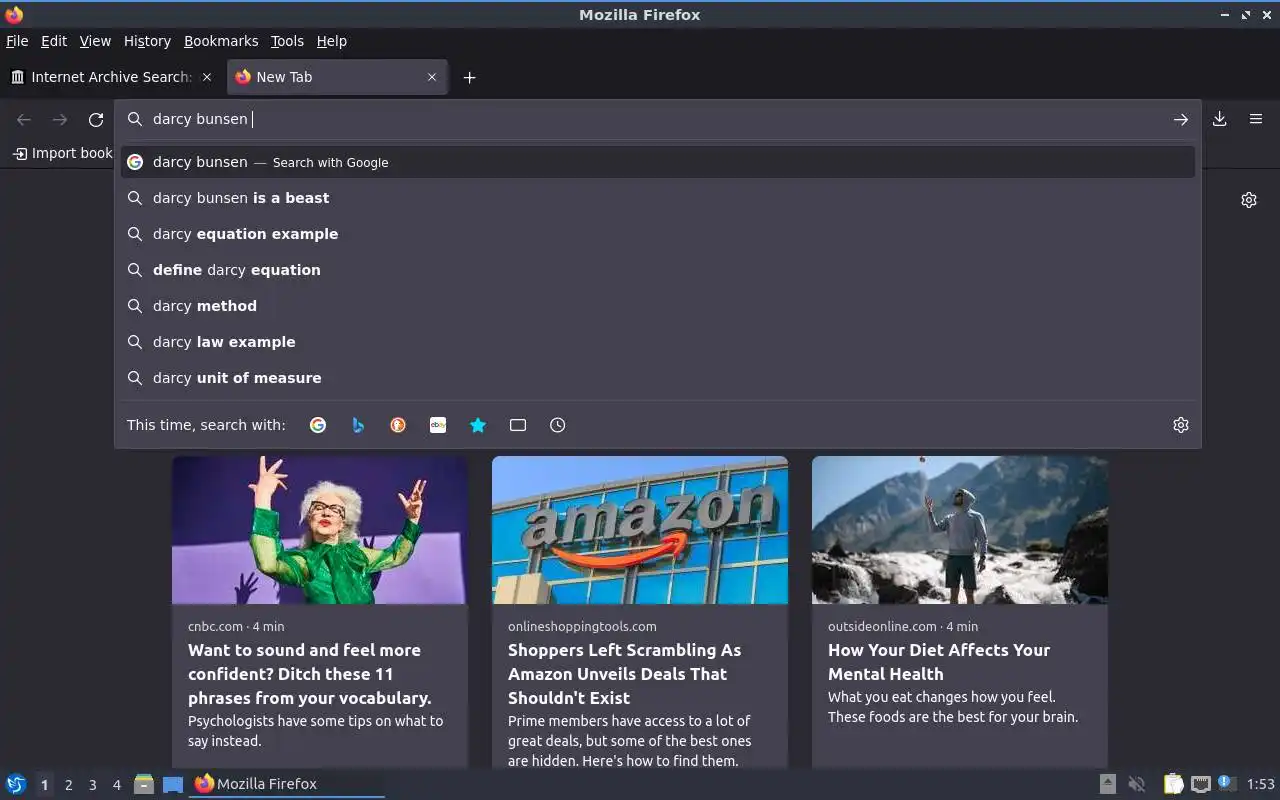Open the File menu
The image size is (1280, 800).
click(x=17, y=41)
